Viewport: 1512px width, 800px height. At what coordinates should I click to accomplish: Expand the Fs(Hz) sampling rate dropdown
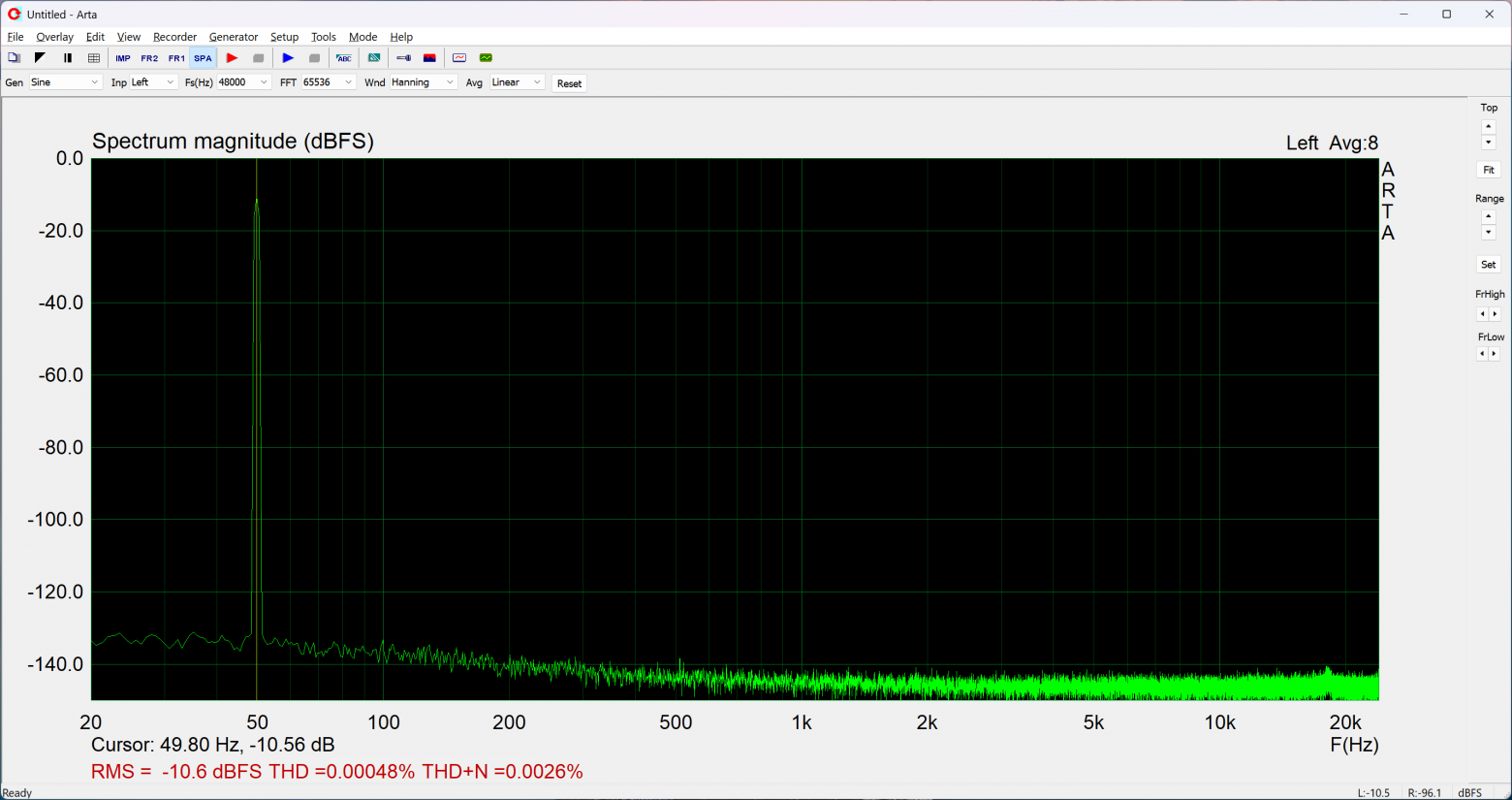pyautogui.click(x=243, y=82)
